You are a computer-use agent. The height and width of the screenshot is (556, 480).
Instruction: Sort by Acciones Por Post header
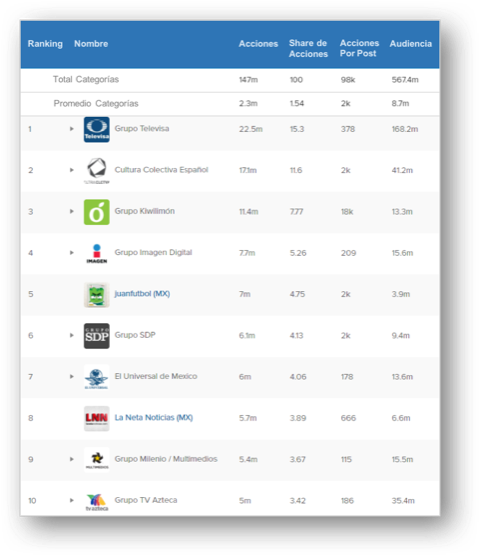(x=359, y=48)
